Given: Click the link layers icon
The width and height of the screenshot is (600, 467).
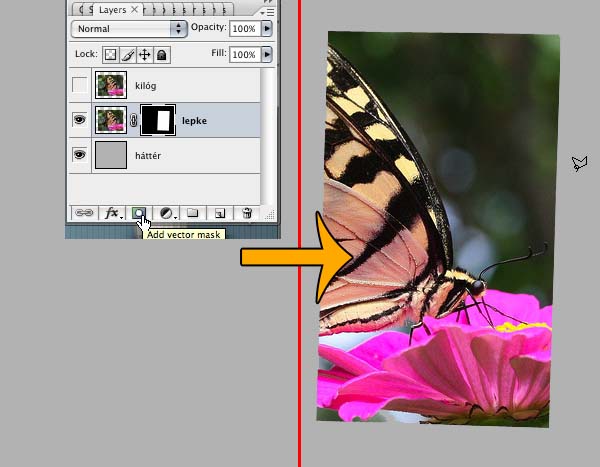Looking at the screenshot, I should tap(86, 213).
